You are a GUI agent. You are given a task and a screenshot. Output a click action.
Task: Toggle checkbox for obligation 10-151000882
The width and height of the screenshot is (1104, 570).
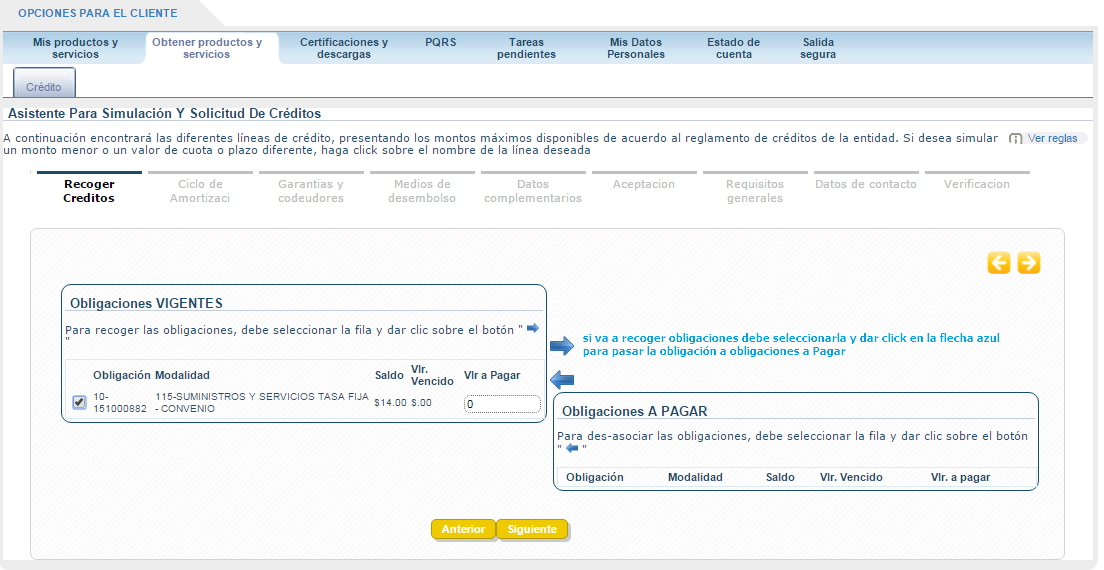(80, 402)
